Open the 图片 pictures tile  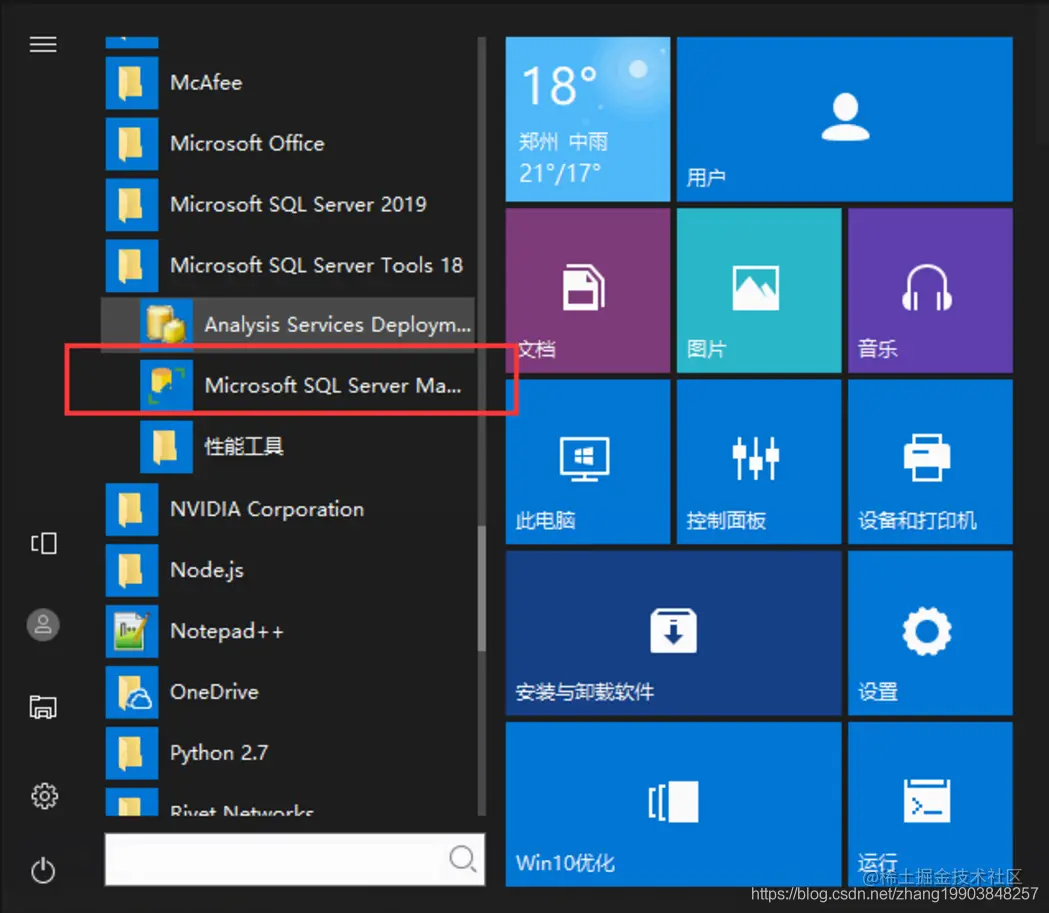759,290
